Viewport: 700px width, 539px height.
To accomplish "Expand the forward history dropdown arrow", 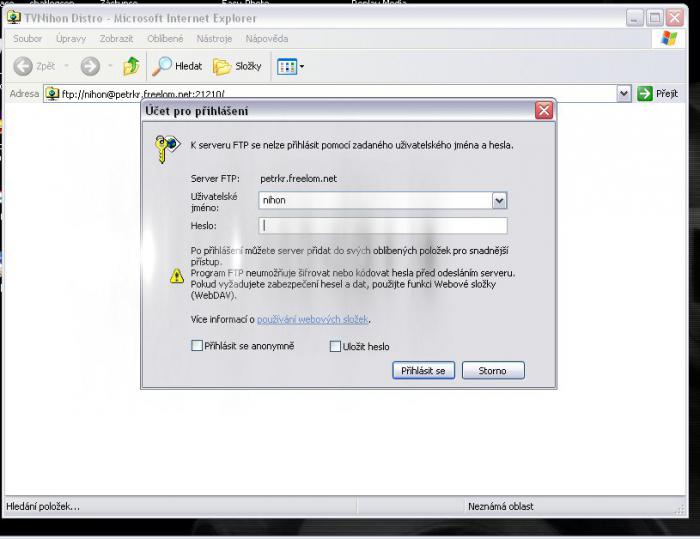I will [110, 66].
